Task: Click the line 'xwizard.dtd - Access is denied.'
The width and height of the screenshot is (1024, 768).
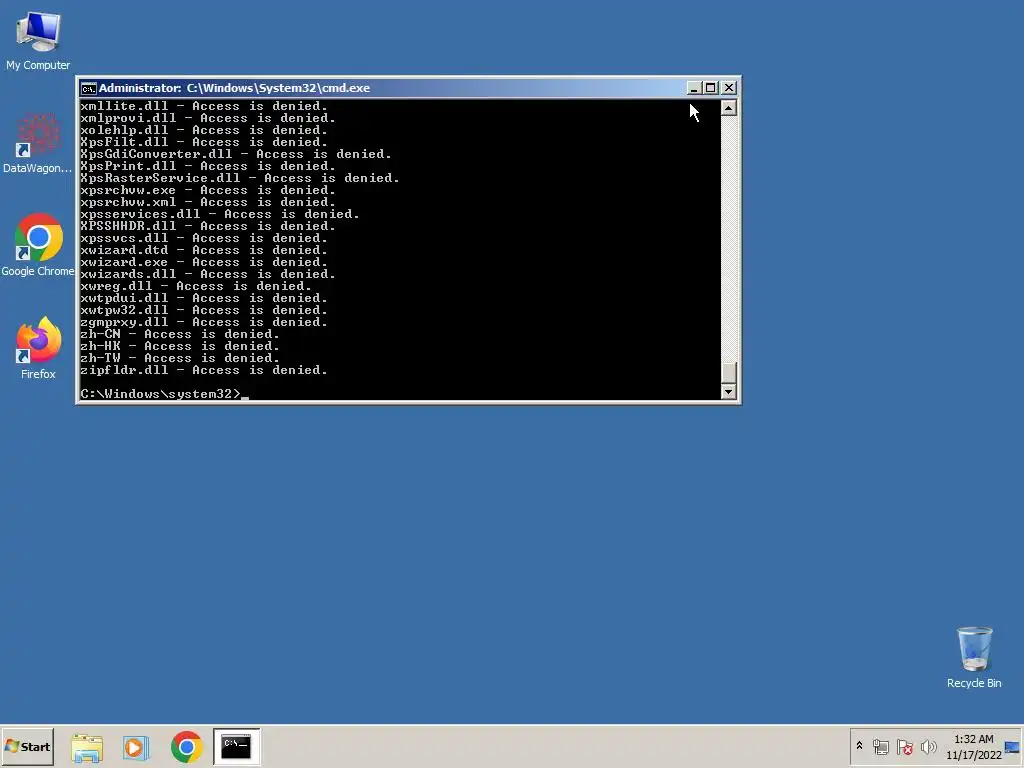Action: coord(204,250)
